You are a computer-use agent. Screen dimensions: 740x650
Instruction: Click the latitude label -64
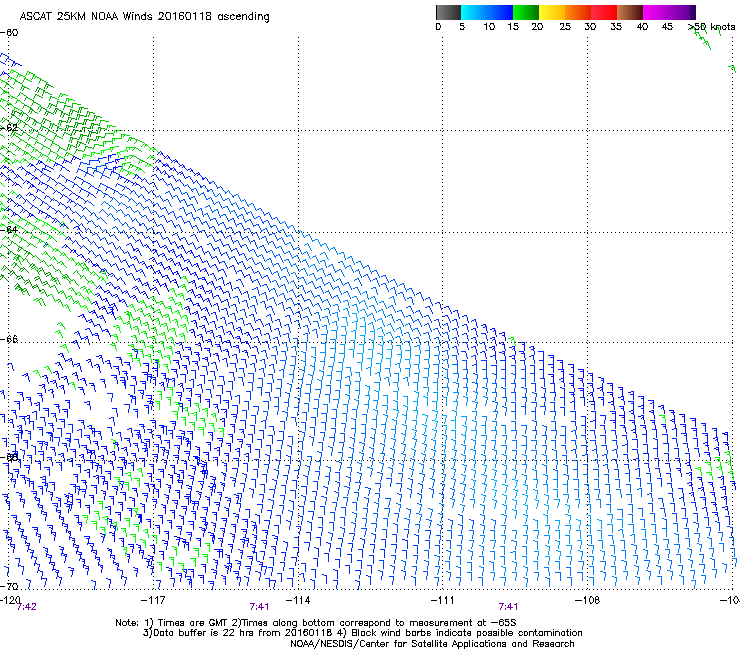9,230
